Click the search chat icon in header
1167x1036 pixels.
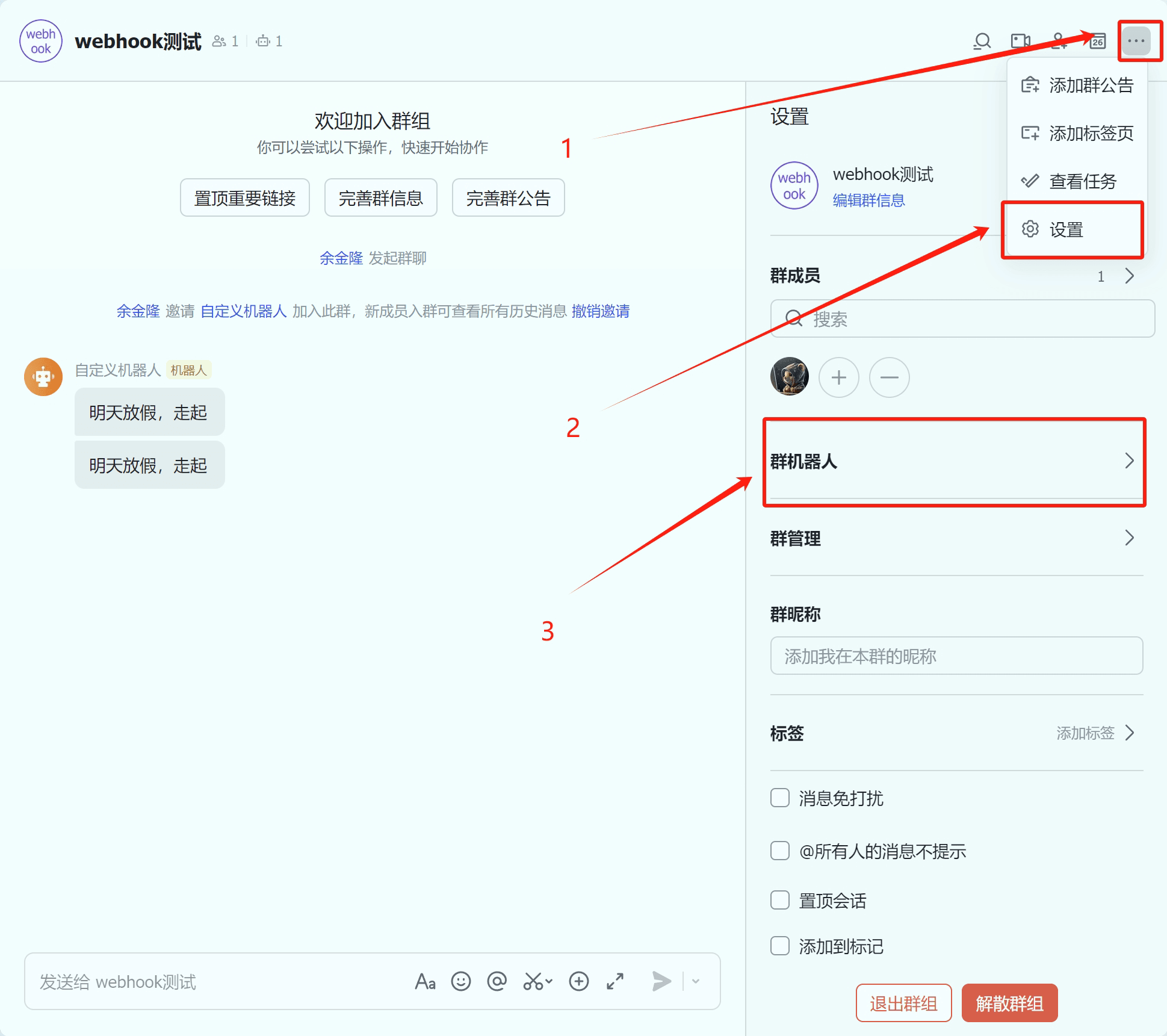coord(982,41)
